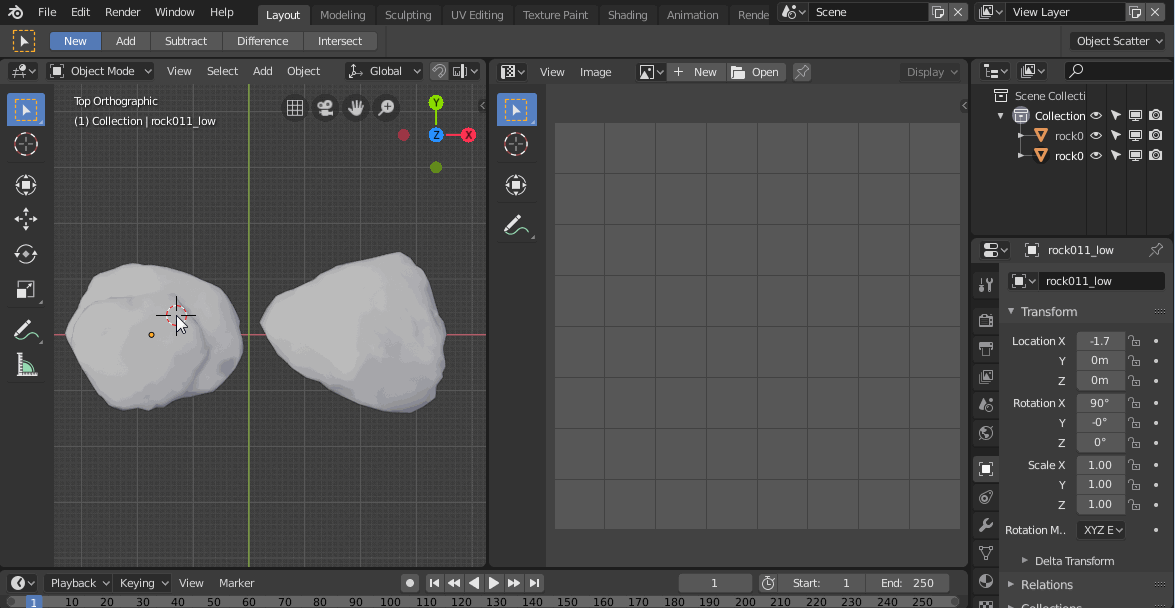Image resolution: width=1175 pixels, height=608 pixels.
Task: Switch to the Shading workspace tab
Action: tap(628, 14)
